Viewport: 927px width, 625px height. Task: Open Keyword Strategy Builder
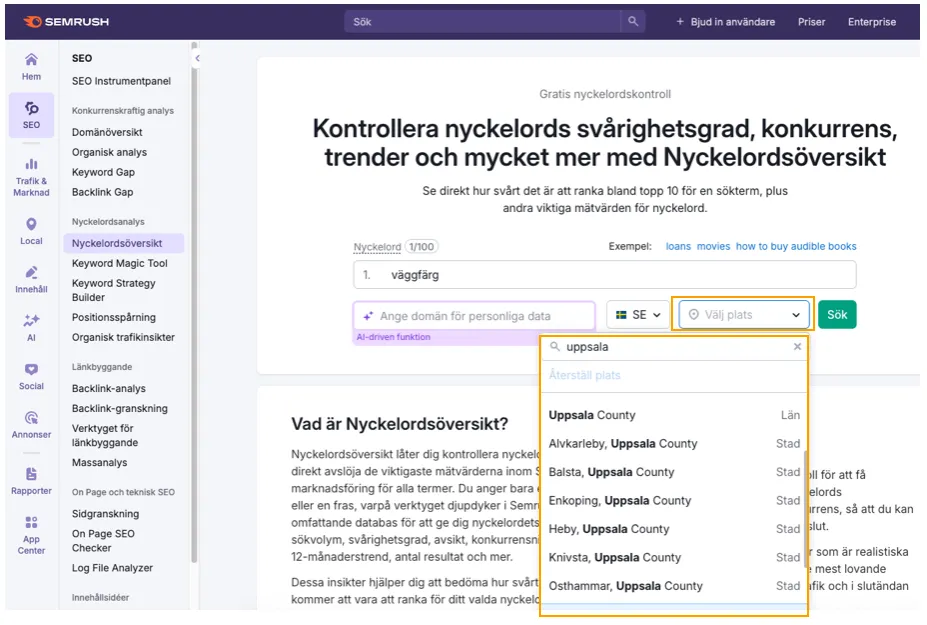click(114, 290)
